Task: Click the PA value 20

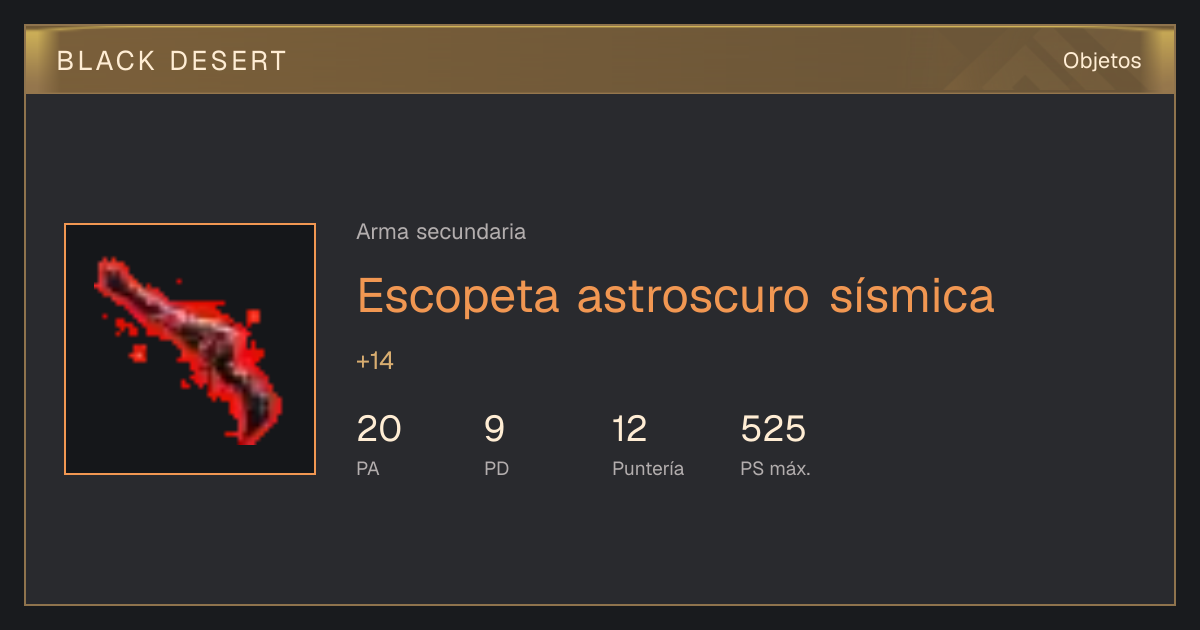Action: (379, 429)
